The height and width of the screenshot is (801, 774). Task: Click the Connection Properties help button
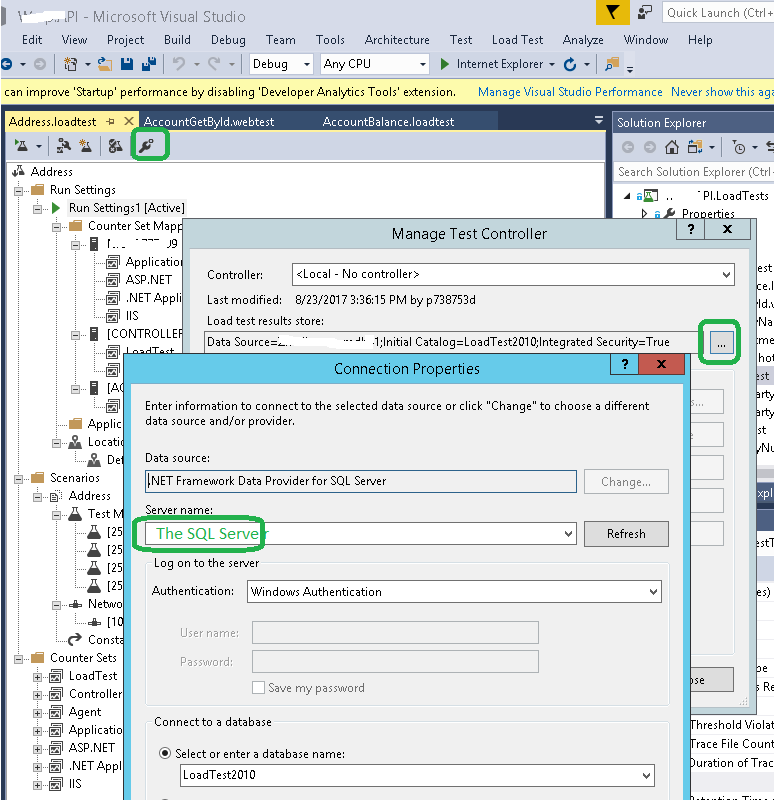(624, 364)
